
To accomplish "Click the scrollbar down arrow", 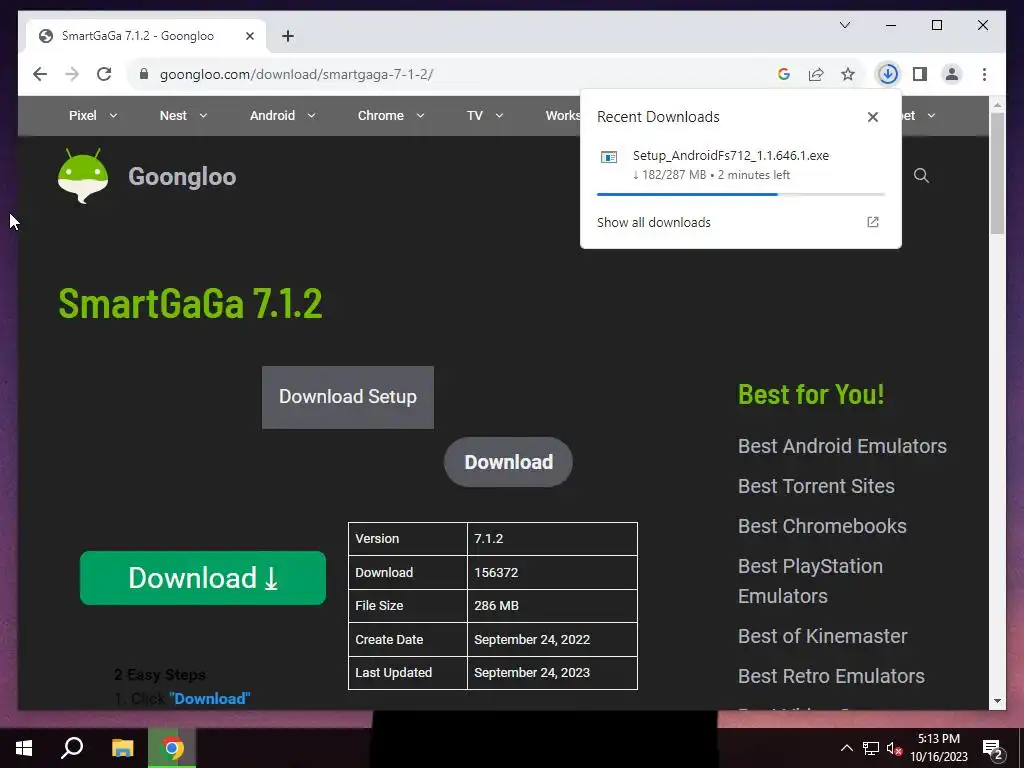I will pos(997,701).
